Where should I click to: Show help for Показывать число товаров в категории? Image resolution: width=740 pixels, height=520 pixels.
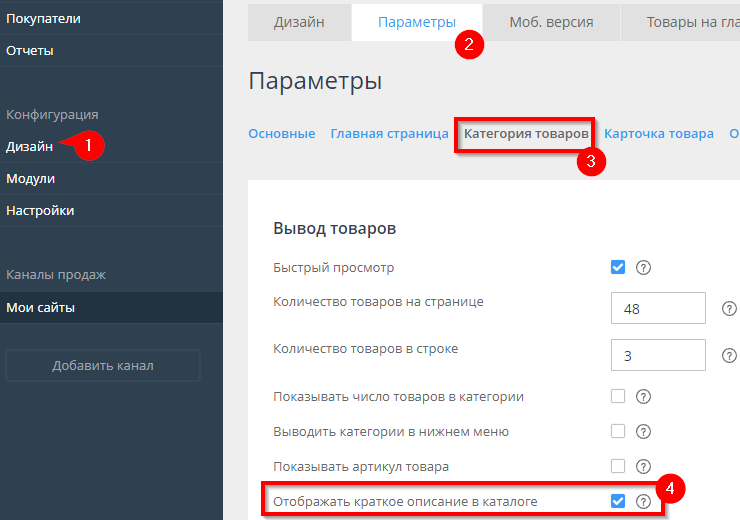(x=644, y=397)
